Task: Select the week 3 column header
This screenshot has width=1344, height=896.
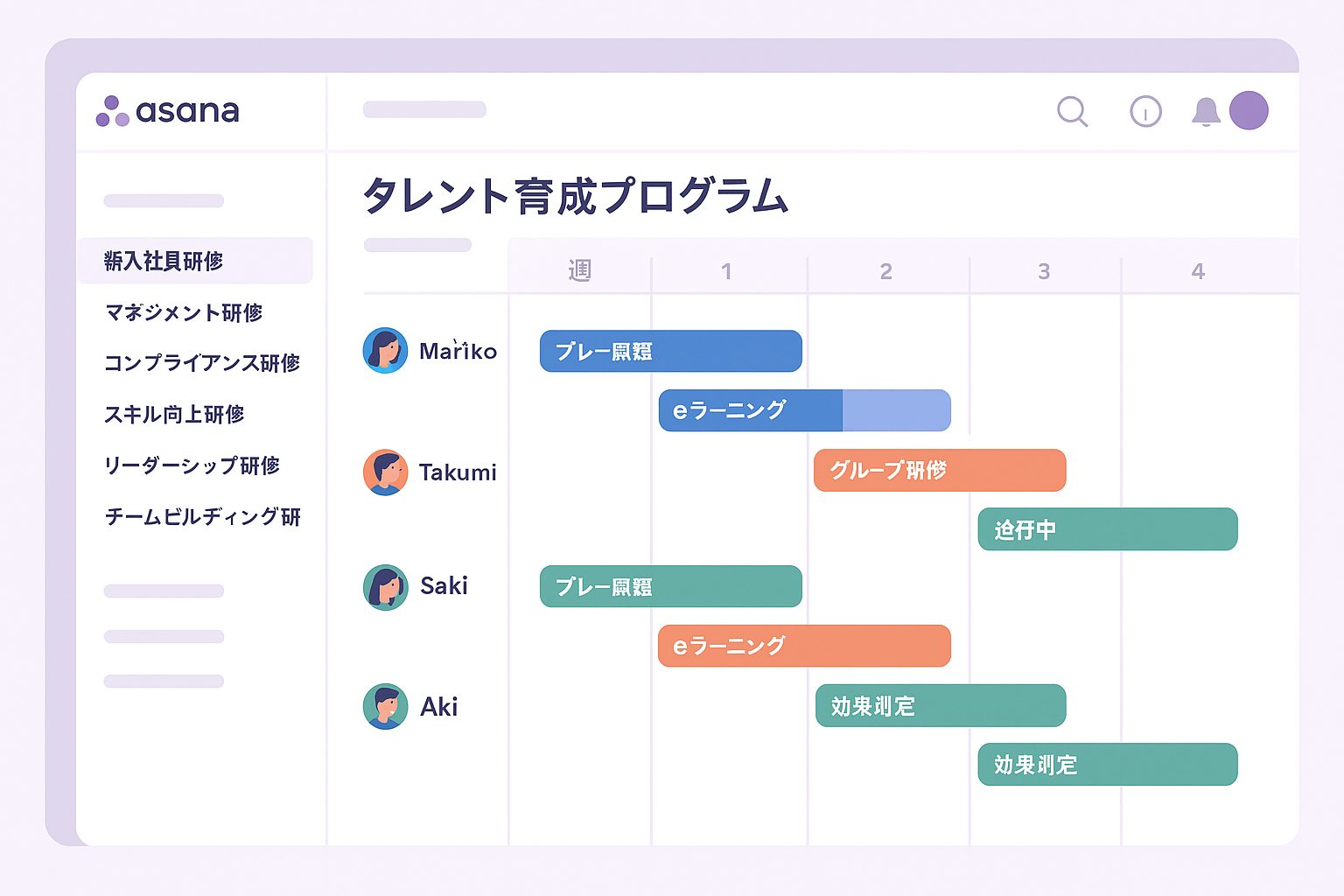Action: (x=1044, y=272)
